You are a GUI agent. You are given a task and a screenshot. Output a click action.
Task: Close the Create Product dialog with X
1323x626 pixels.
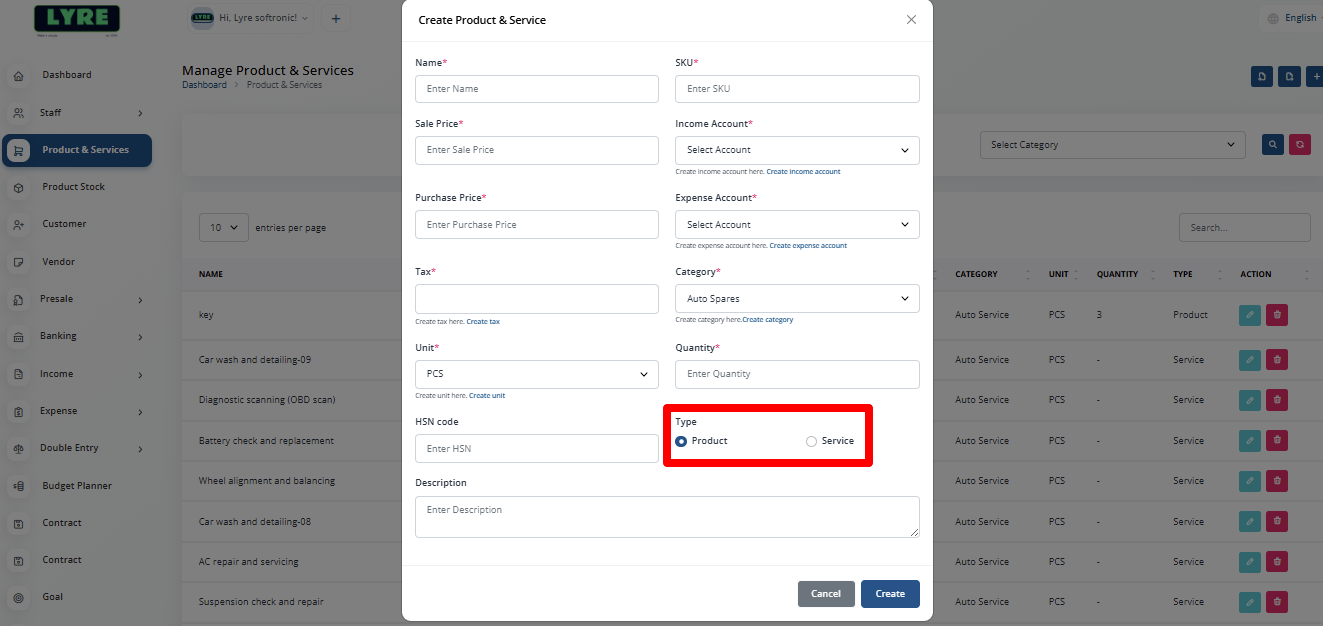click(911, 20)
